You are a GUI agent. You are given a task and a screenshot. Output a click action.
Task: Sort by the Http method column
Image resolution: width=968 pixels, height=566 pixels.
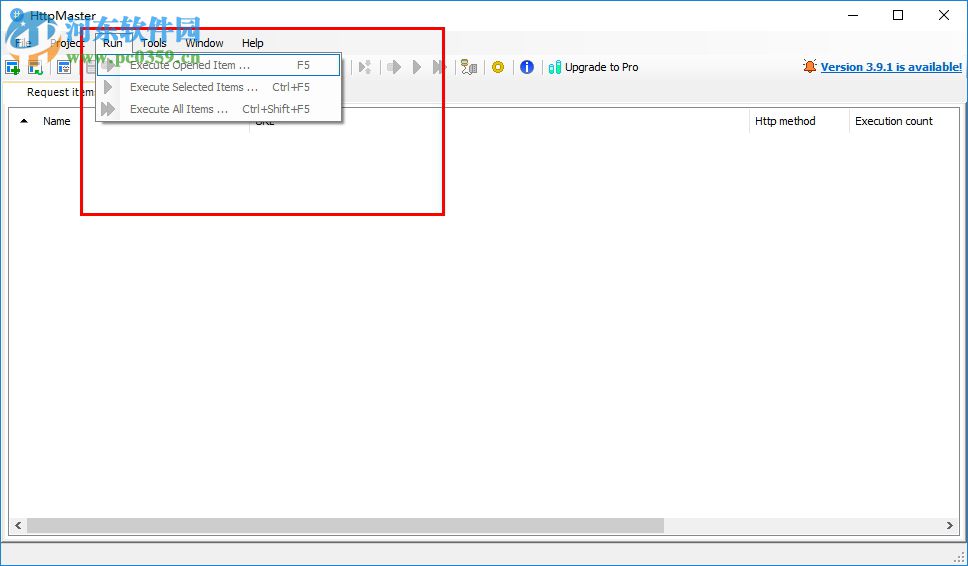799,121
